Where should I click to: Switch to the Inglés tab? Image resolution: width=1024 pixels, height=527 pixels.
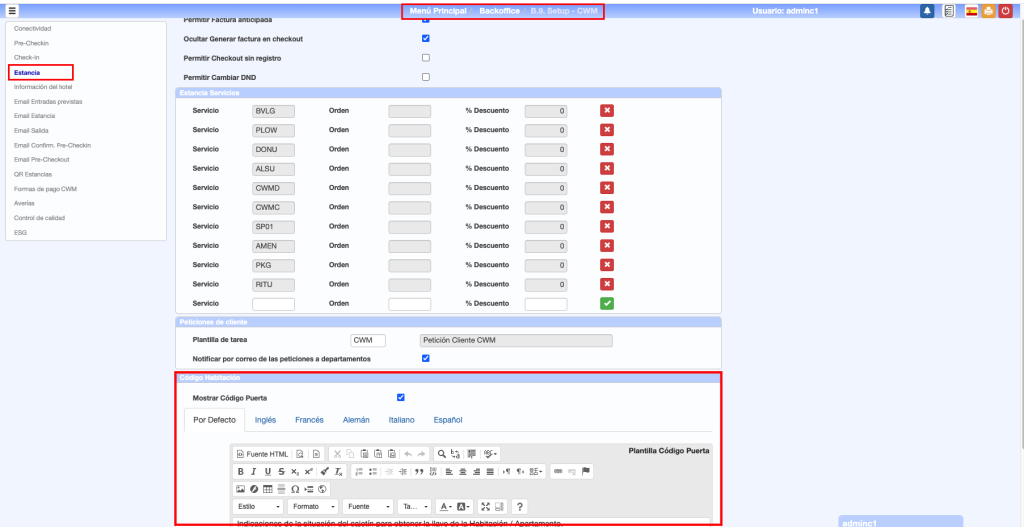tap(265, 420)
